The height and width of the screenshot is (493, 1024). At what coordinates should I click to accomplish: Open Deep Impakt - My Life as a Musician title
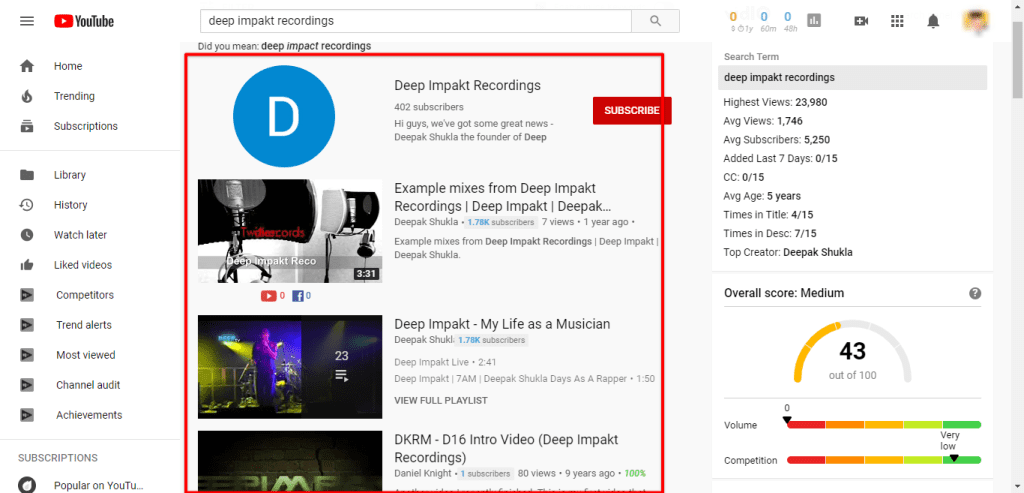pos(502,324)
